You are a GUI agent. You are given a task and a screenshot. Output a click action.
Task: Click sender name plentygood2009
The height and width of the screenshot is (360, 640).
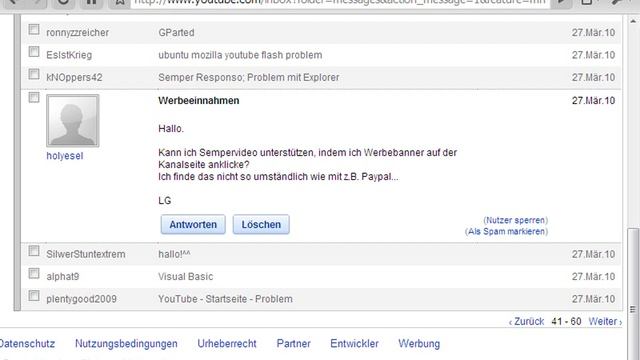click(x=81, y=299)
